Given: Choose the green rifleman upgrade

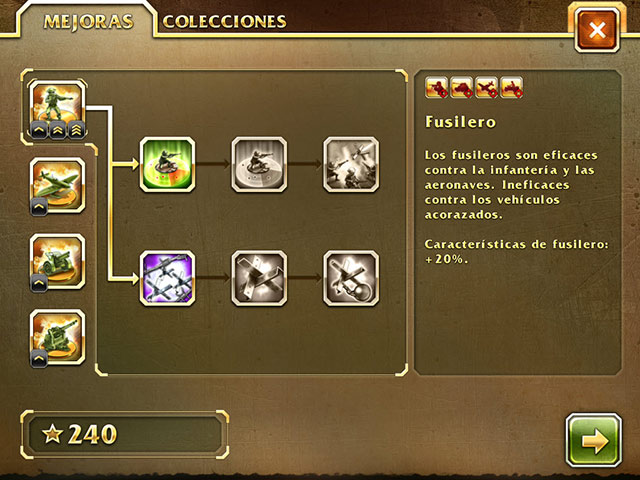Looking at the screenshot, I should tap(167, 164).
